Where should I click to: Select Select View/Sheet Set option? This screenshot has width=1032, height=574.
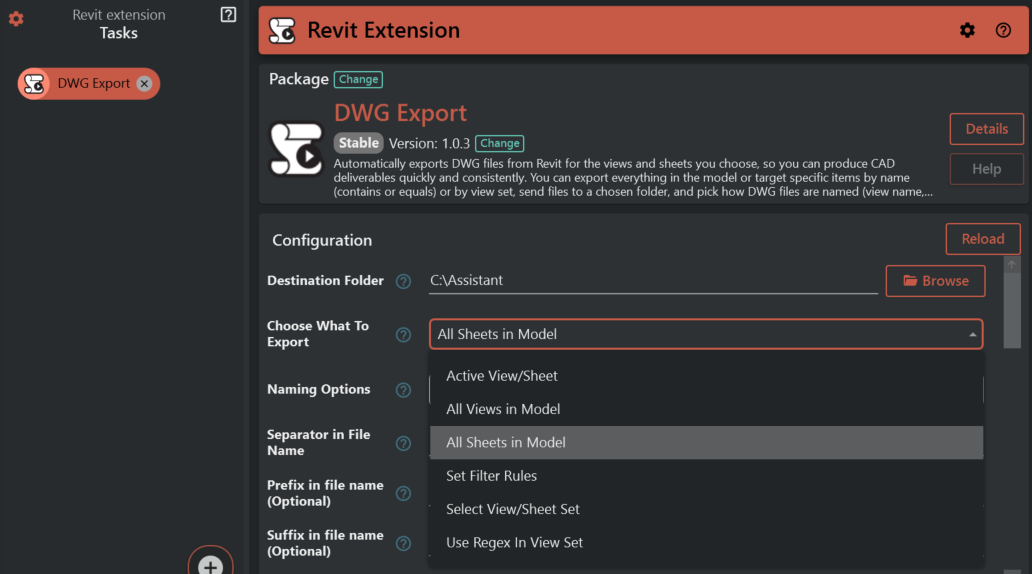pyautogui.click(x=706, y=509)
